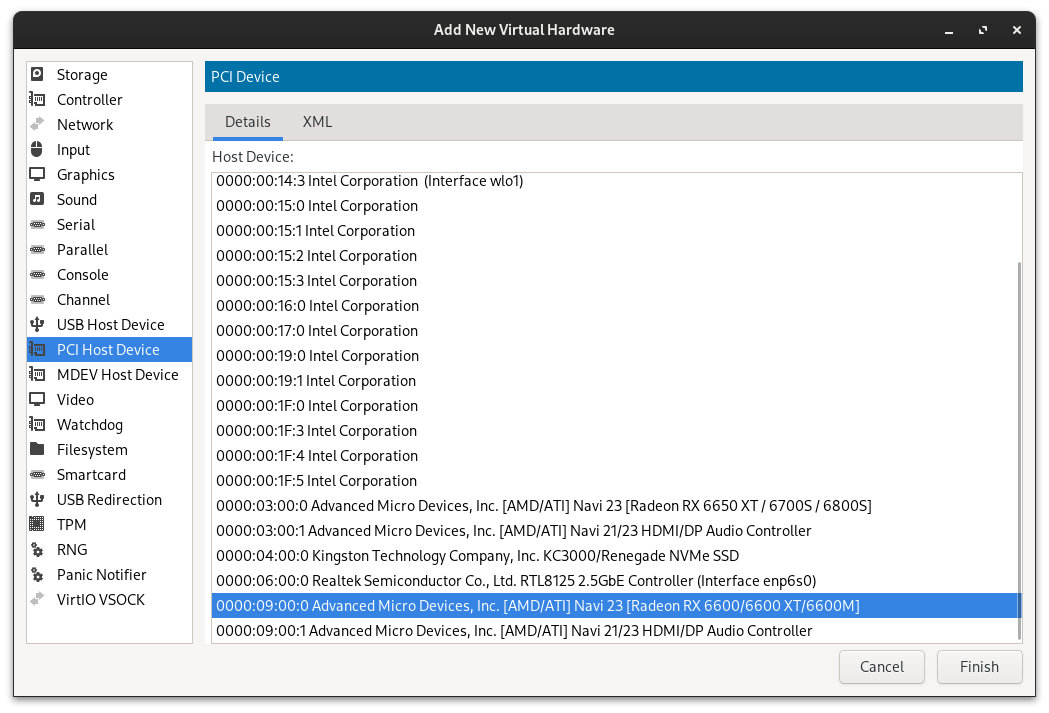Choose the Controller card icon
Image resolution: width=1049 pixels, height=713 pixels.
click(37, 100)
